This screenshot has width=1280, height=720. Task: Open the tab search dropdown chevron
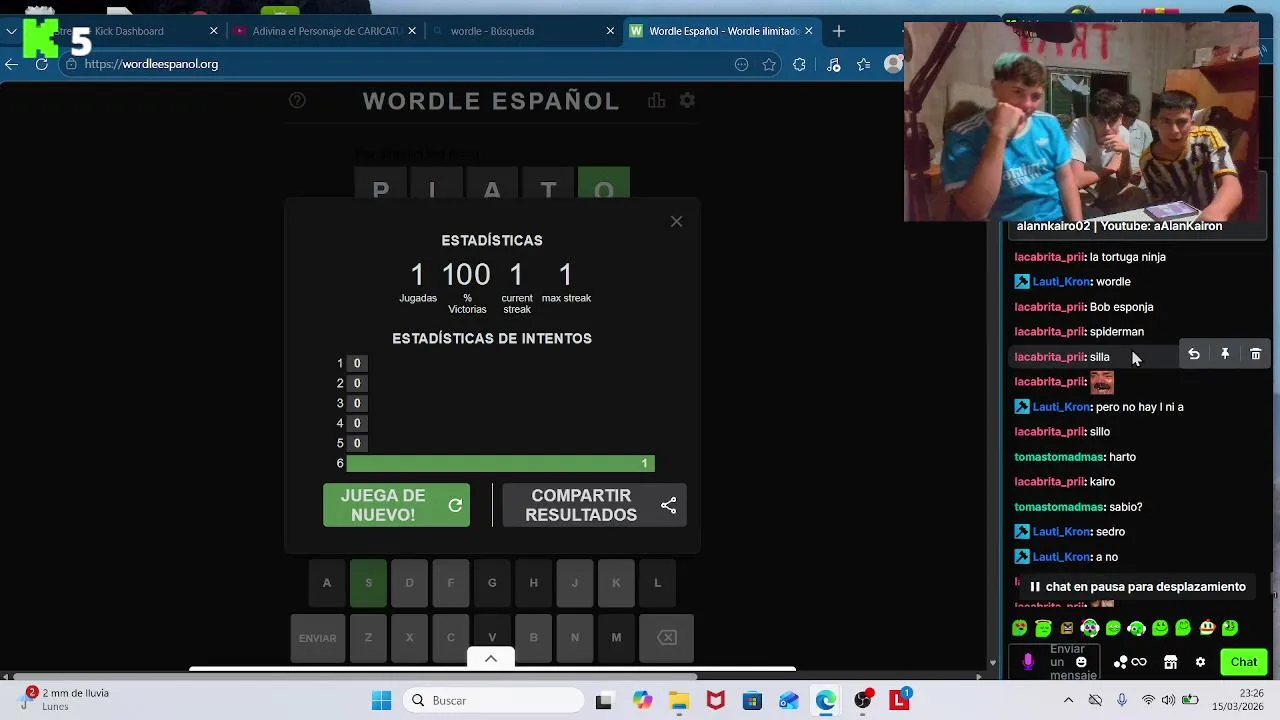[11, 31]
